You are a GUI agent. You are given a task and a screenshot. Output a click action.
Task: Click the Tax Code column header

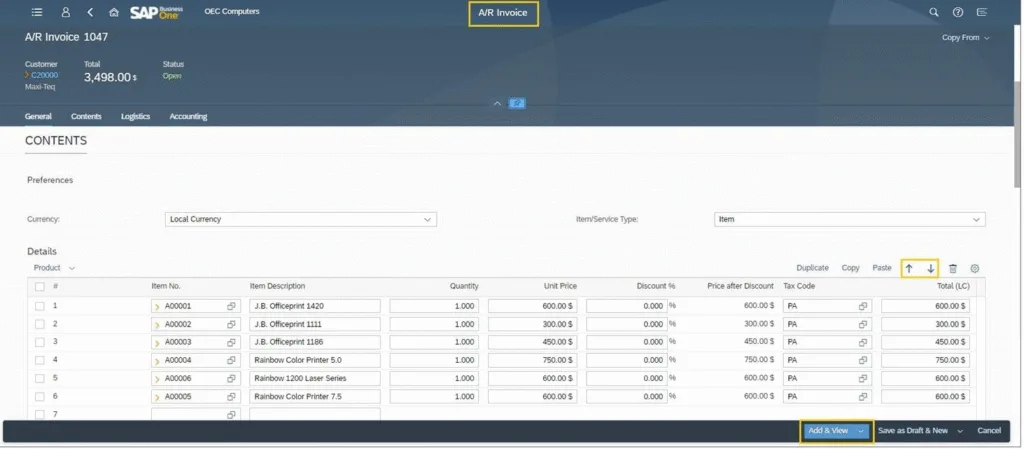799,286
